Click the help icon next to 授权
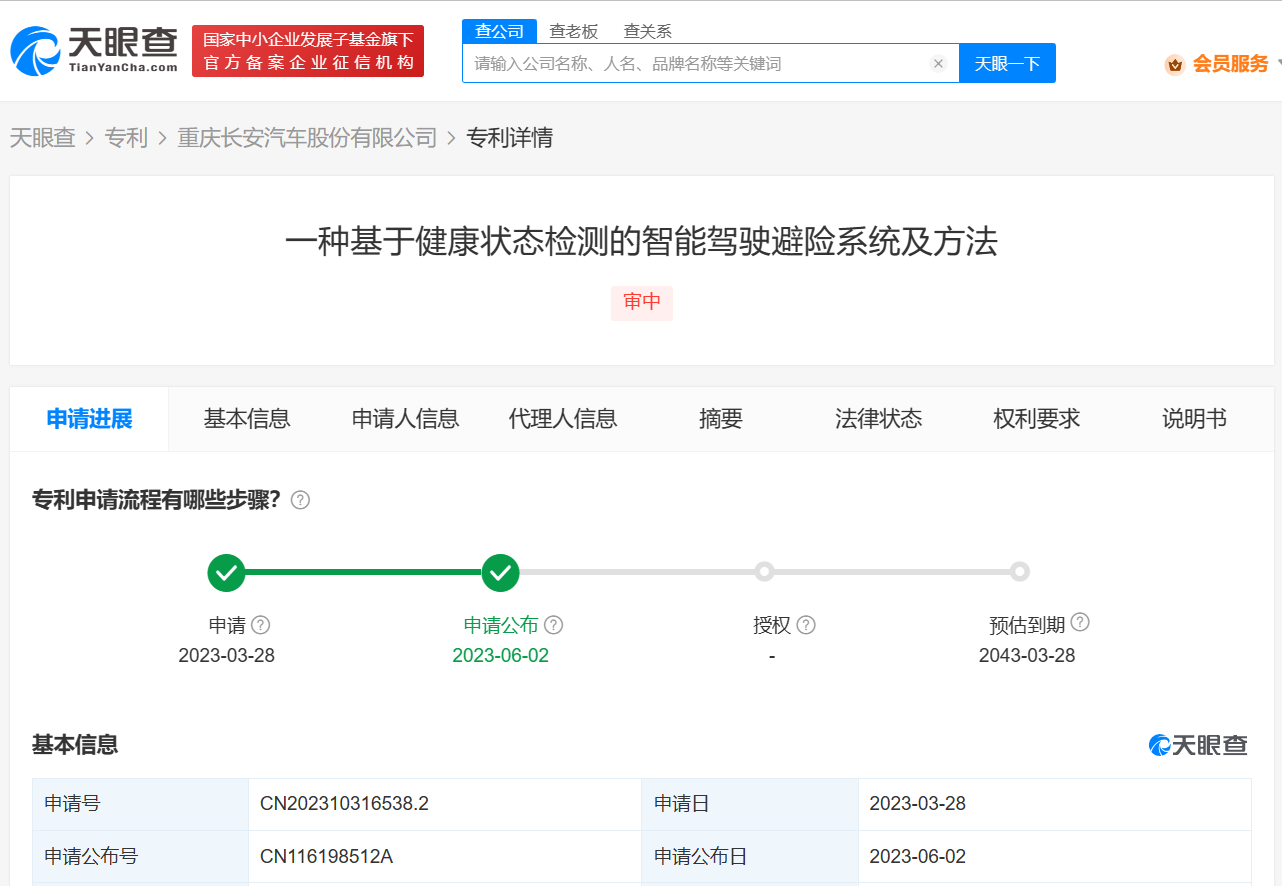The width and height of the screenshot is (1282, 886). tap(806, 625)
